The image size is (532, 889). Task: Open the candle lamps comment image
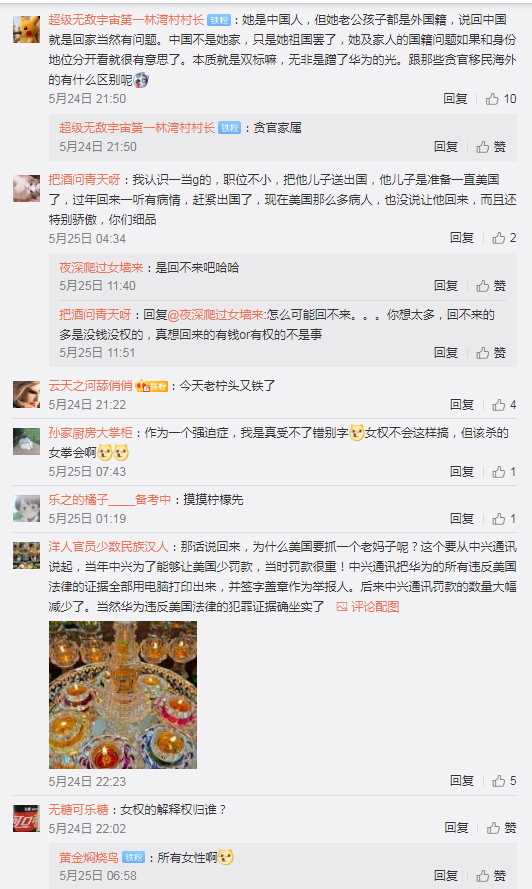coord(123,695)
